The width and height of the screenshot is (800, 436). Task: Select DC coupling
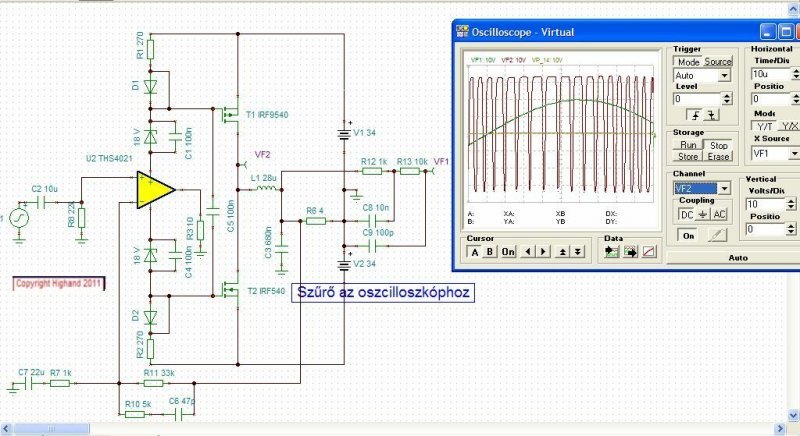point(687,215)
